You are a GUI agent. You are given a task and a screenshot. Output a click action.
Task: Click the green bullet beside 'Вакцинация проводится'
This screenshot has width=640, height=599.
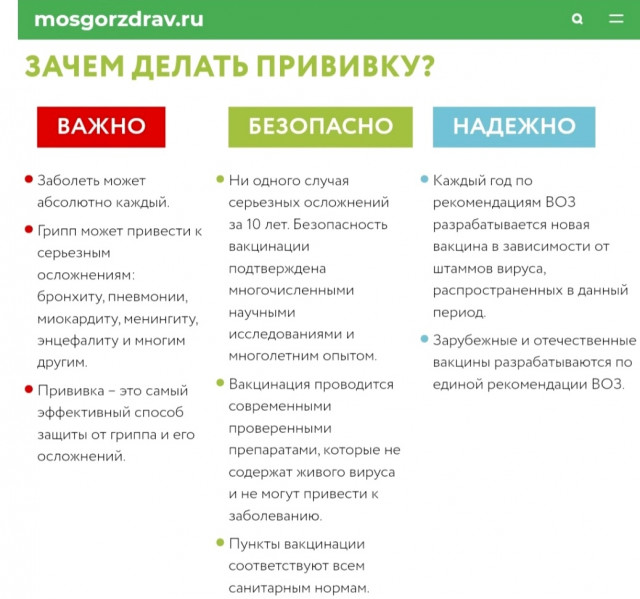pyautogui.click(x=220, y=384)
